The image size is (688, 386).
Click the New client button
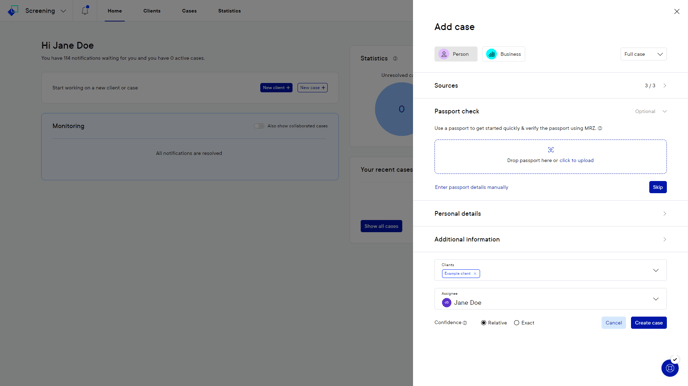(276, 88)
